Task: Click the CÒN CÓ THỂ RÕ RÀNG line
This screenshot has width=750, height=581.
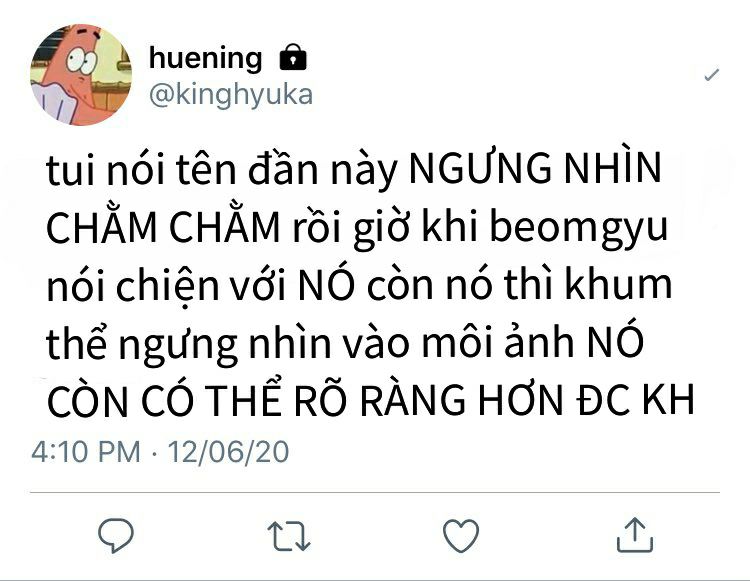Action: pyautogui.click(x=371, y=400)
